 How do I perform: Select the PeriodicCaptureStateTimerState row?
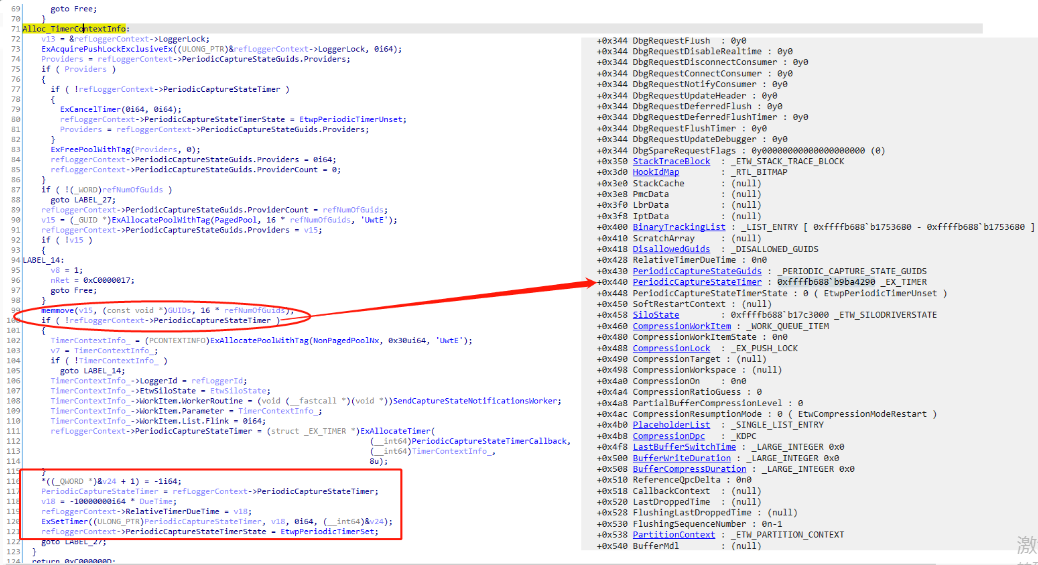[x=772, y=293]
